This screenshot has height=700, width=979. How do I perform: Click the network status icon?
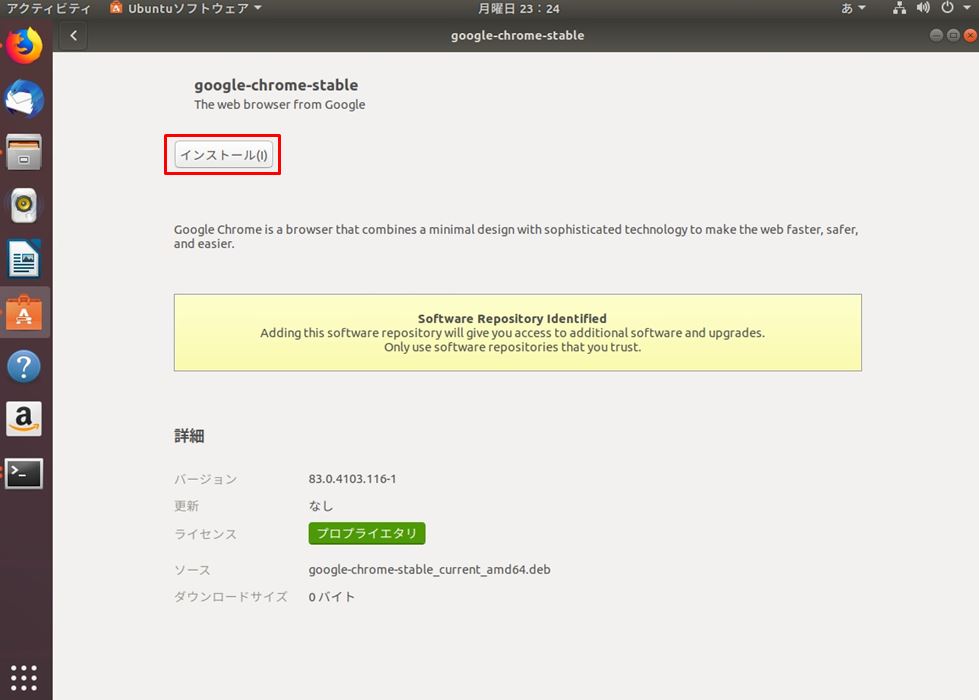click(899, 8)
